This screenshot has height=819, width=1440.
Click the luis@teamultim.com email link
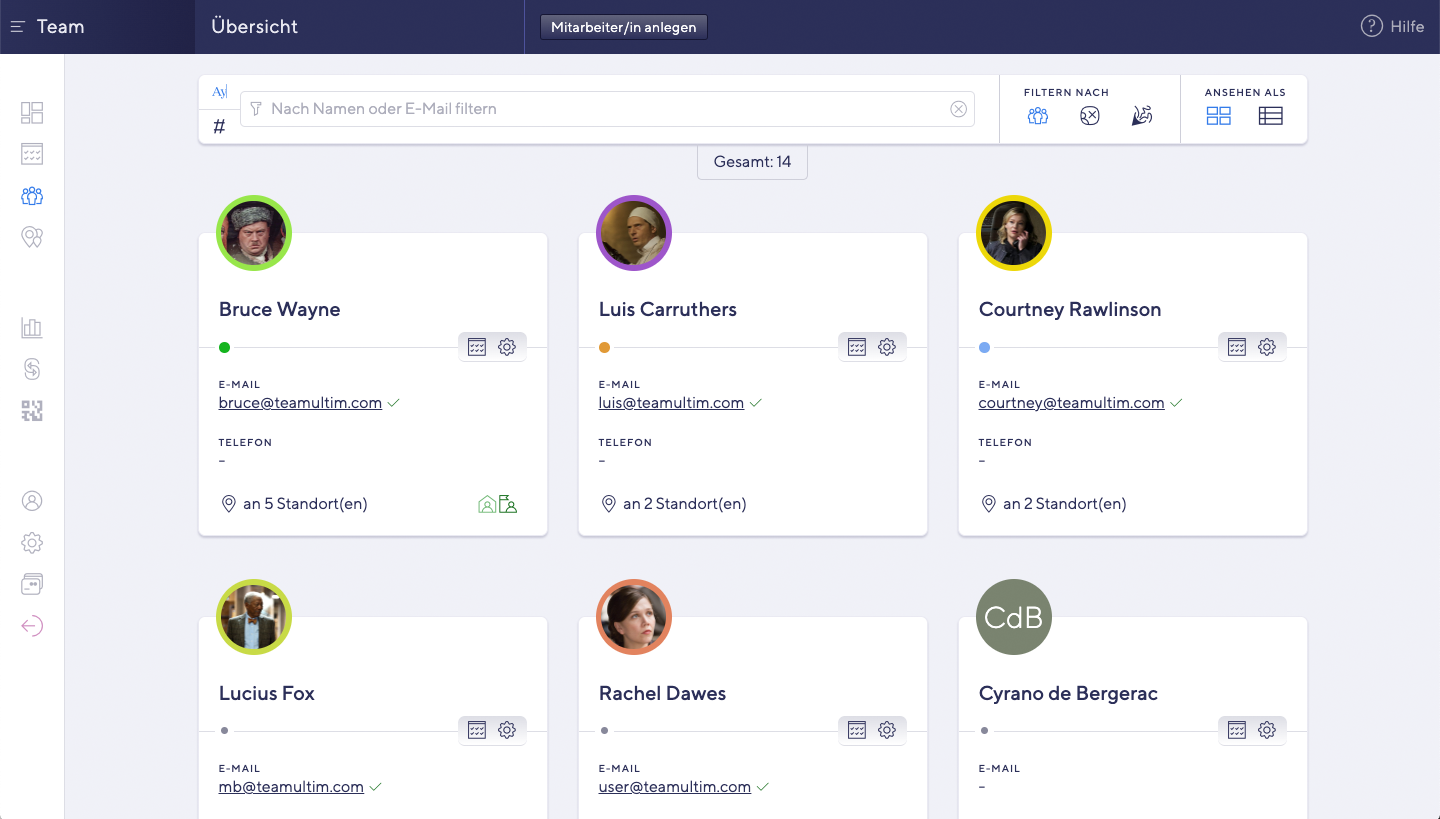coord(671,403)
